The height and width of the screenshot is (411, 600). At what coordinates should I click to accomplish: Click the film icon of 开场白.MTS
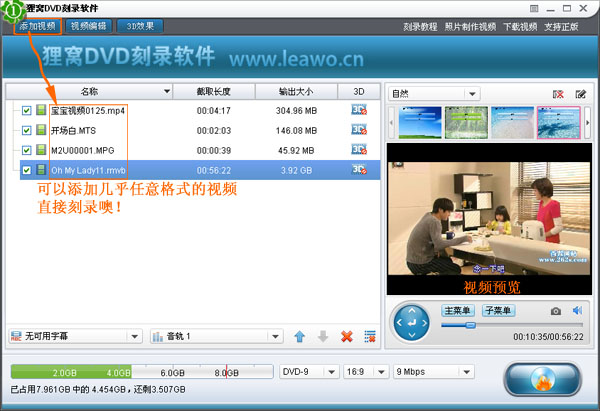41,130
